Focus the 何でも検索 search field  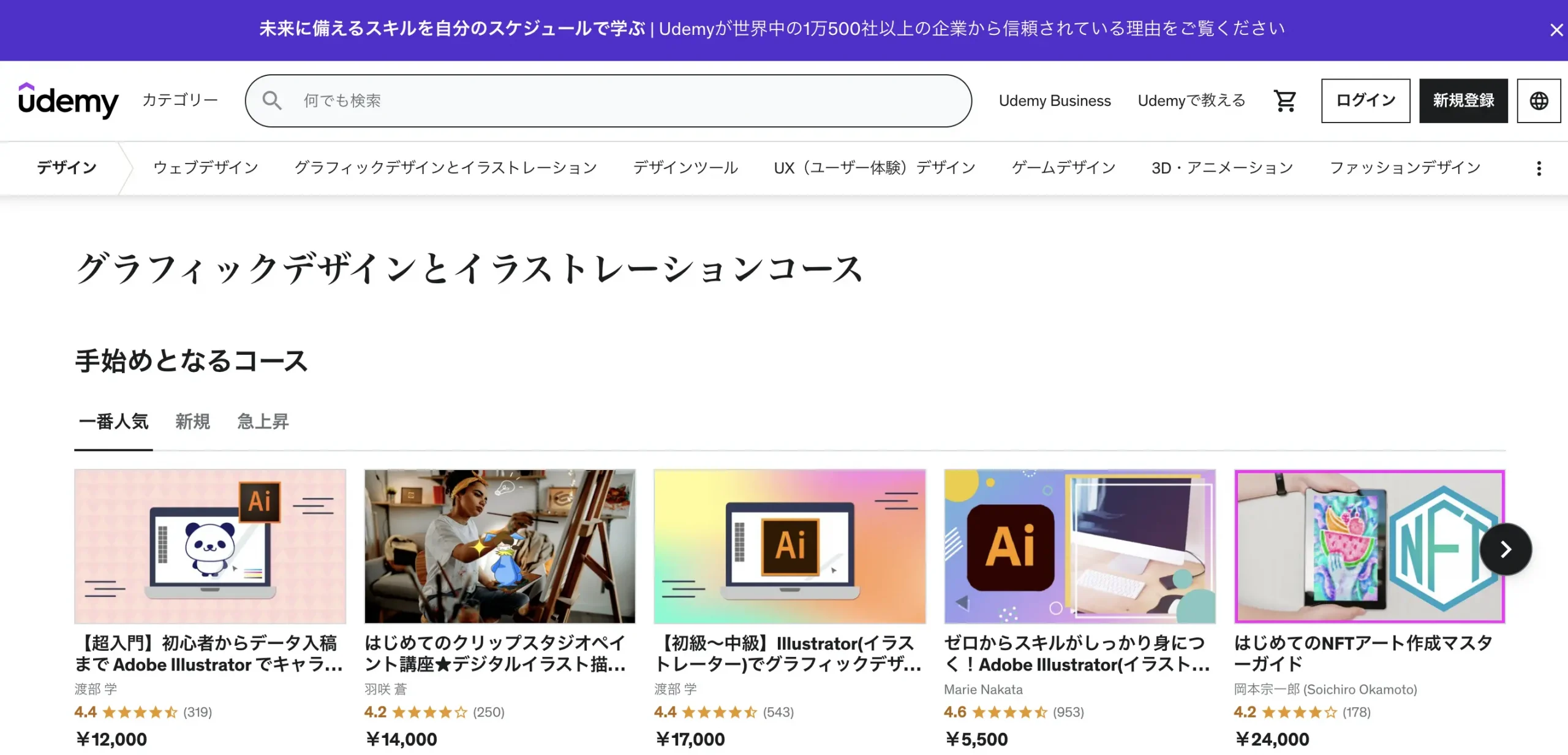[x=608, y=101]
